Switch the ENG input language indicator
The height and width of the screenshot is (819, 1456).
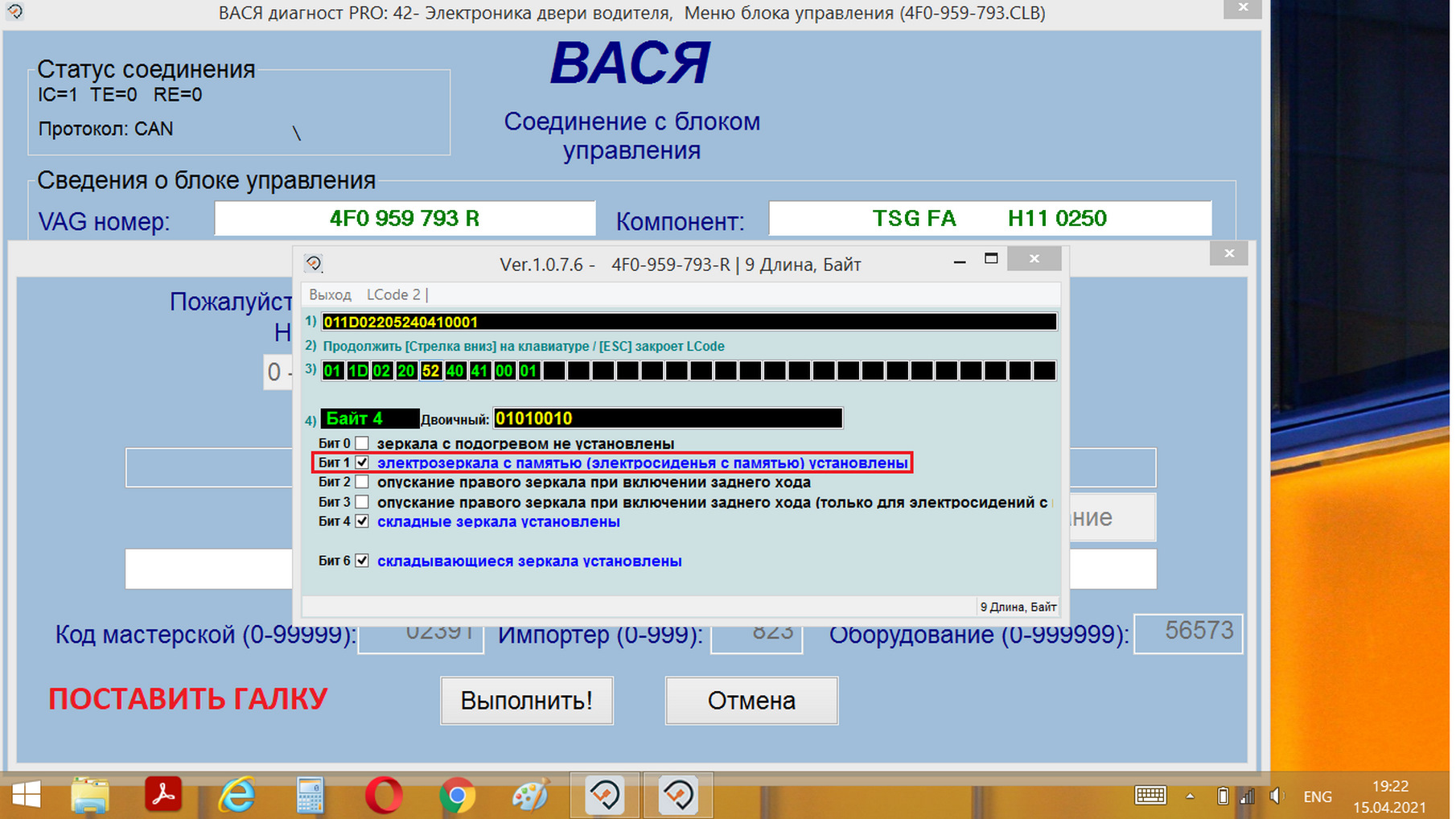coord(1318,796)
